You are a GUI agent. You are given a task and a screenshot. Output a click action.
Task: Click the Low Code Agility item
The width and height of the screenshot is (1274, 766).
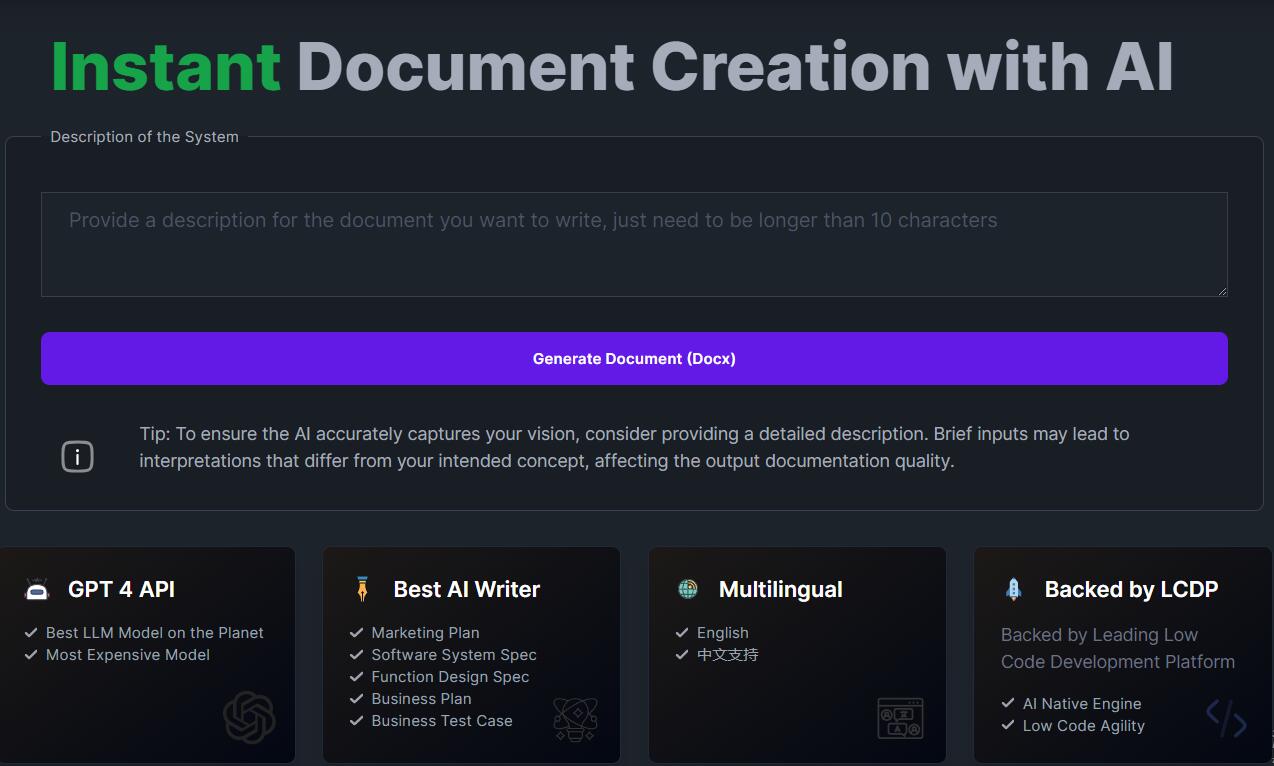[x=1083, y=726]
